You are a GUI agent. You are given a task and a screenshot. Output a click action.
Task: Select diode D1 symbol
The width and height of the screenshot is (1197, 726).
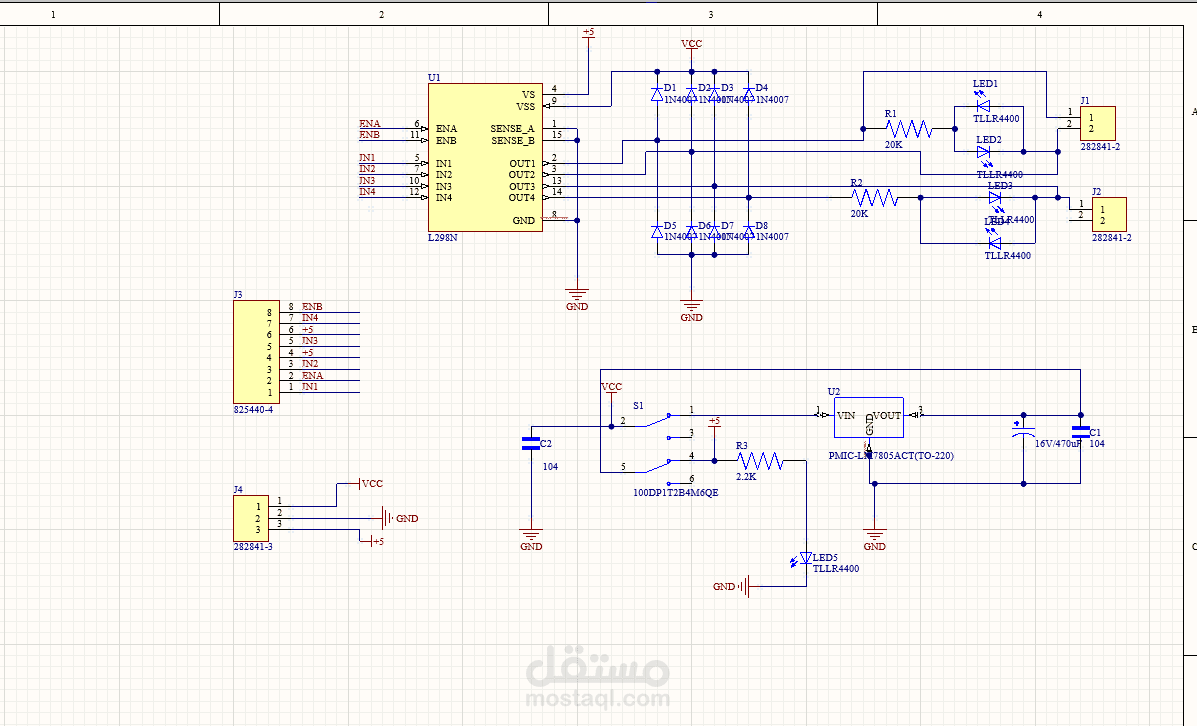point(657,94)
